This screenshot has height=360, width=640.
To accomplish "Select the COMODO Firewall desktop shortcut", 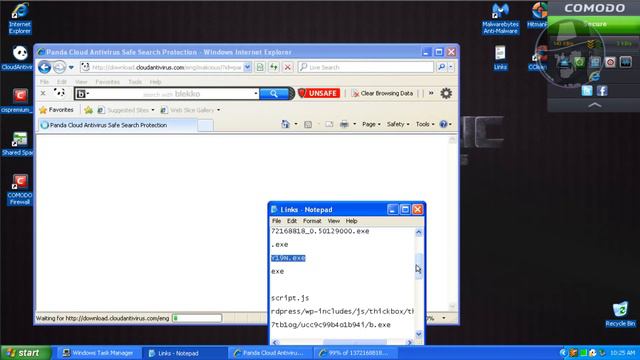I will pyautogui.click(x=19, y=189).
